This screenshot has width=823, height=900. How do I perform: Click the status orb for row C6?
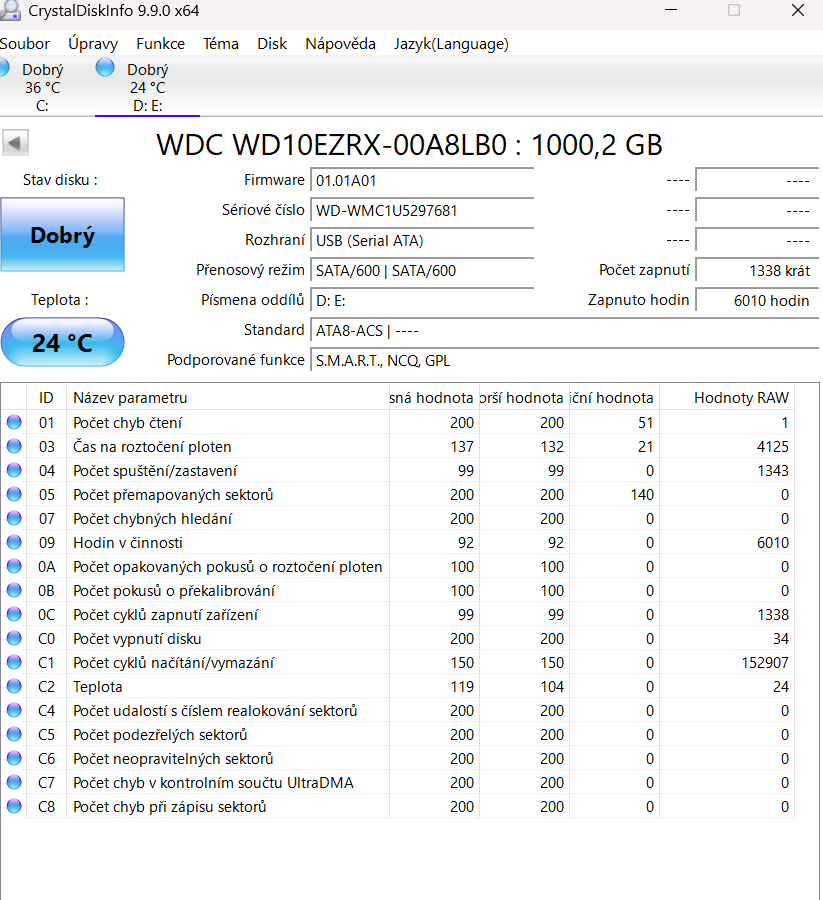click(x=14, y=758)
